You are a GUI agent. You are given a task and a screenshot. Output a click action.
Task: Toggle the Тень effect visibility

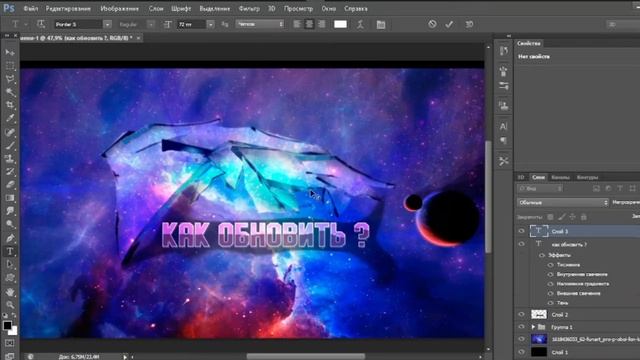click(x=551, y=303)
